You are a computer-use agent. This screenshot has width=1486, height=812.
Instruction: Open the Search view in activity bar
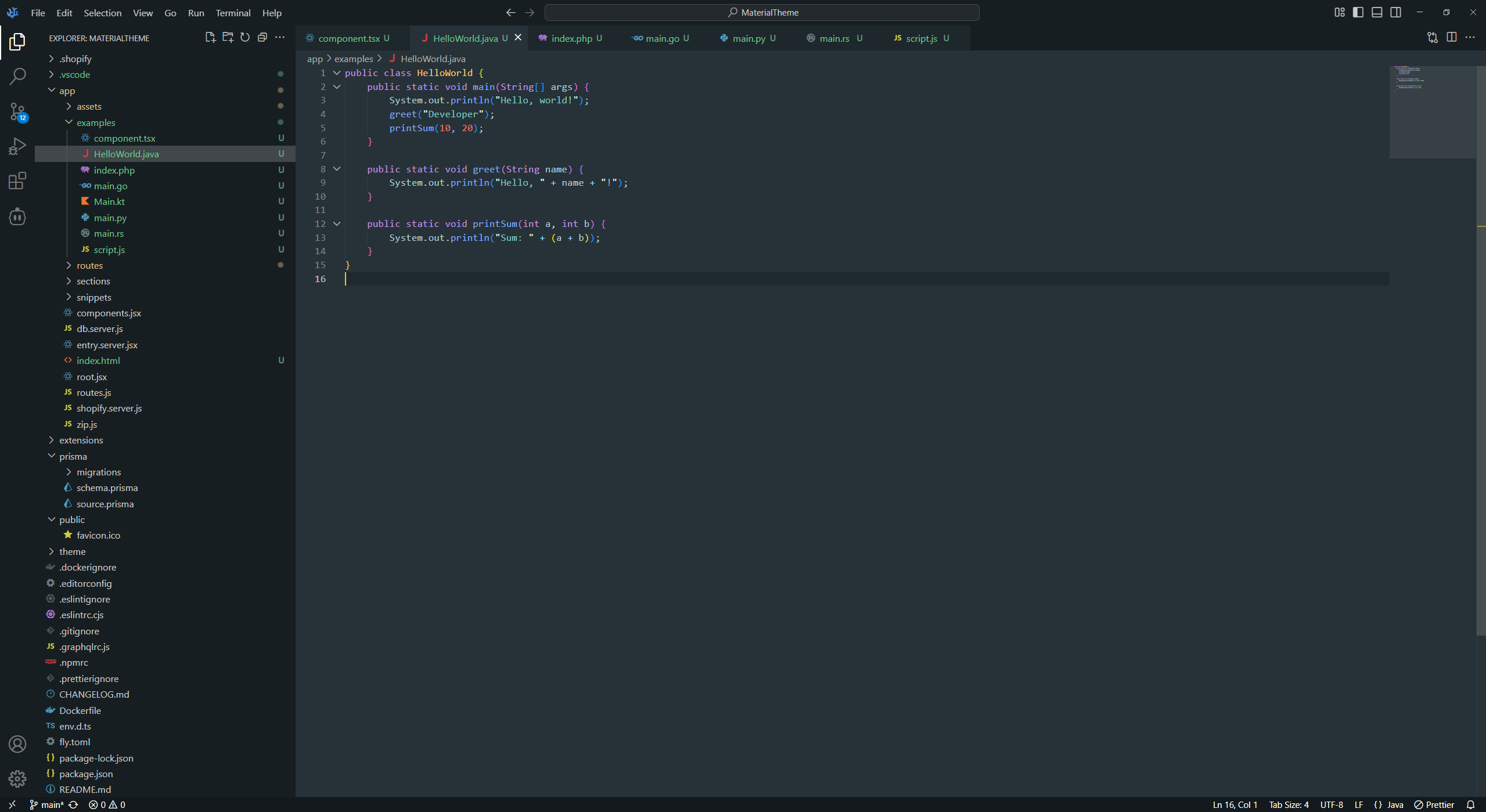[x=17, y=76]
